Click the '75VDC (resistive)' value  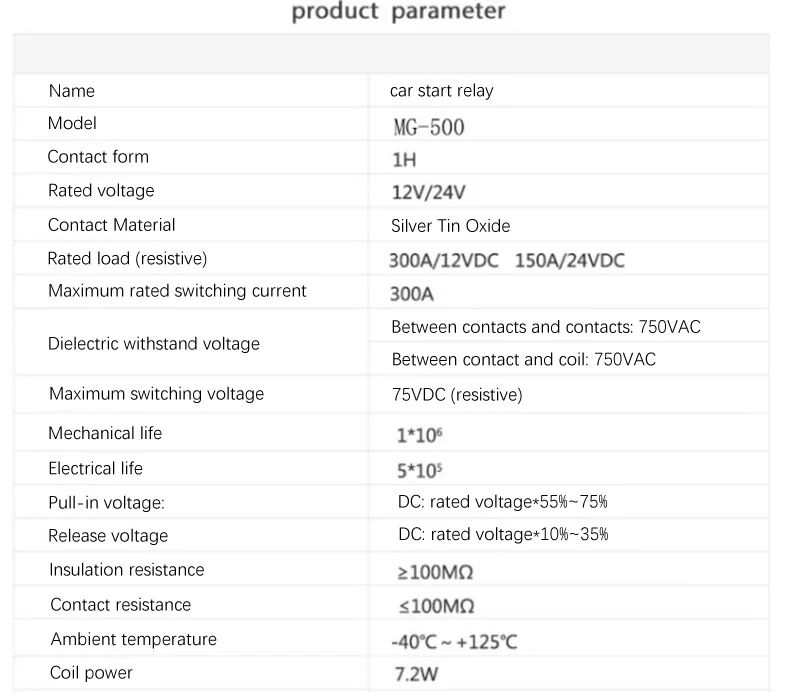[x=457, y=394]
